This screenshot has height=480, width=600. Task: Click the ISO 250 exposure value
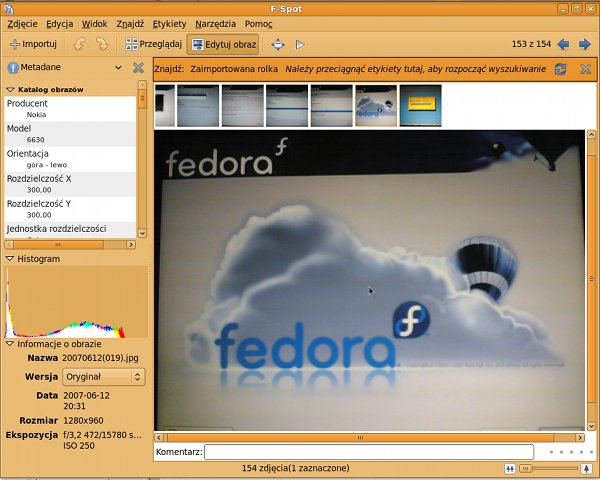tap(79, 446)
